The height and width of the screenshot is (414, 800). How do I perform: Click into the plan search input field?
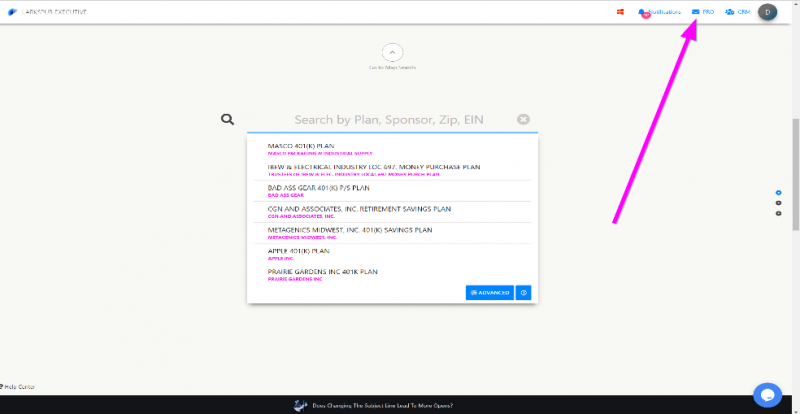click(388, 119)
